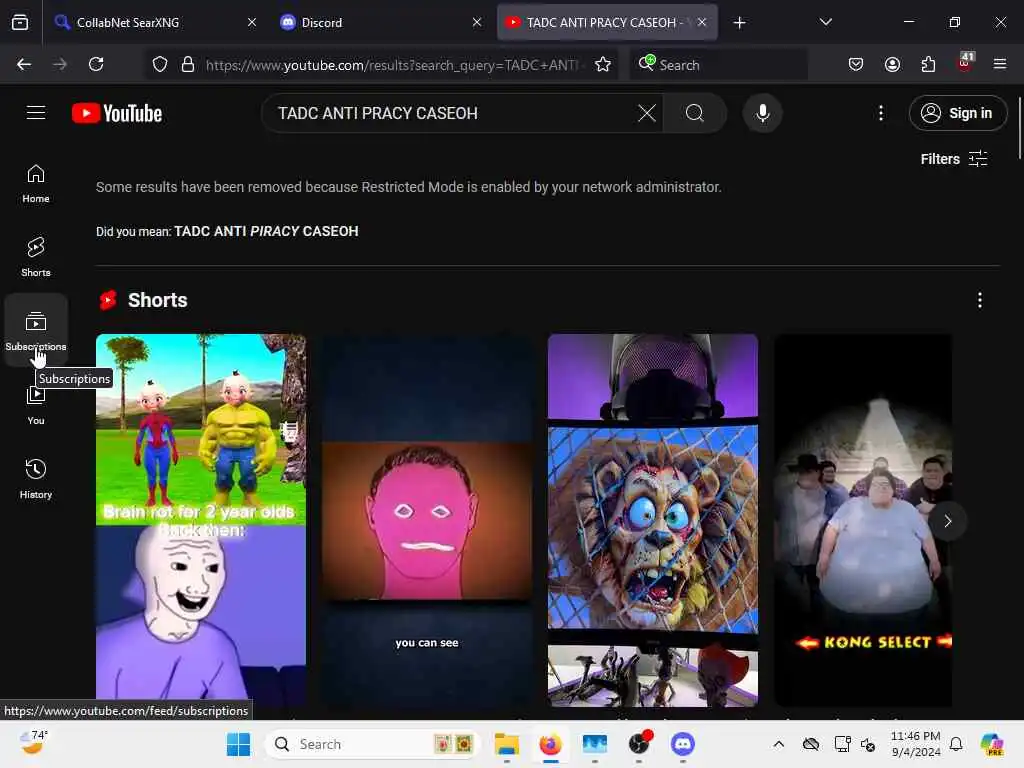Screen dimensions: 1024x768
Task: Open the search Filters panel
Action: (x=953, y=159)
